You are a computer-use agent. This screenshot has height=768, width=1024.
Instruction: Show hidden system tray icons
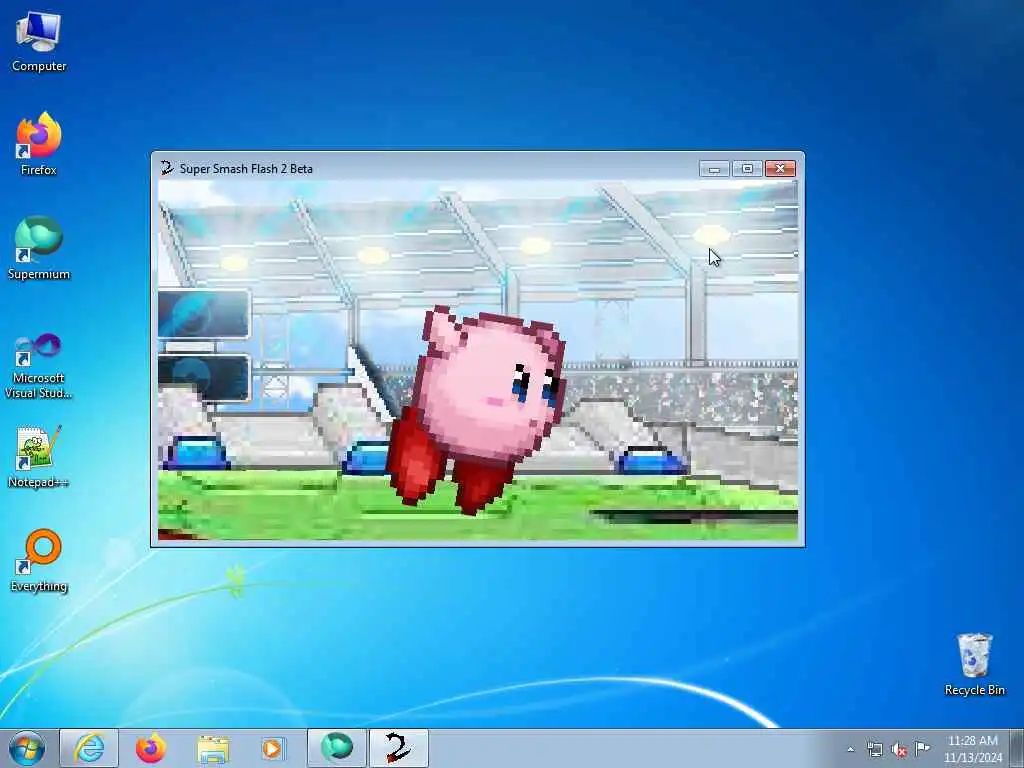point(850,749)
